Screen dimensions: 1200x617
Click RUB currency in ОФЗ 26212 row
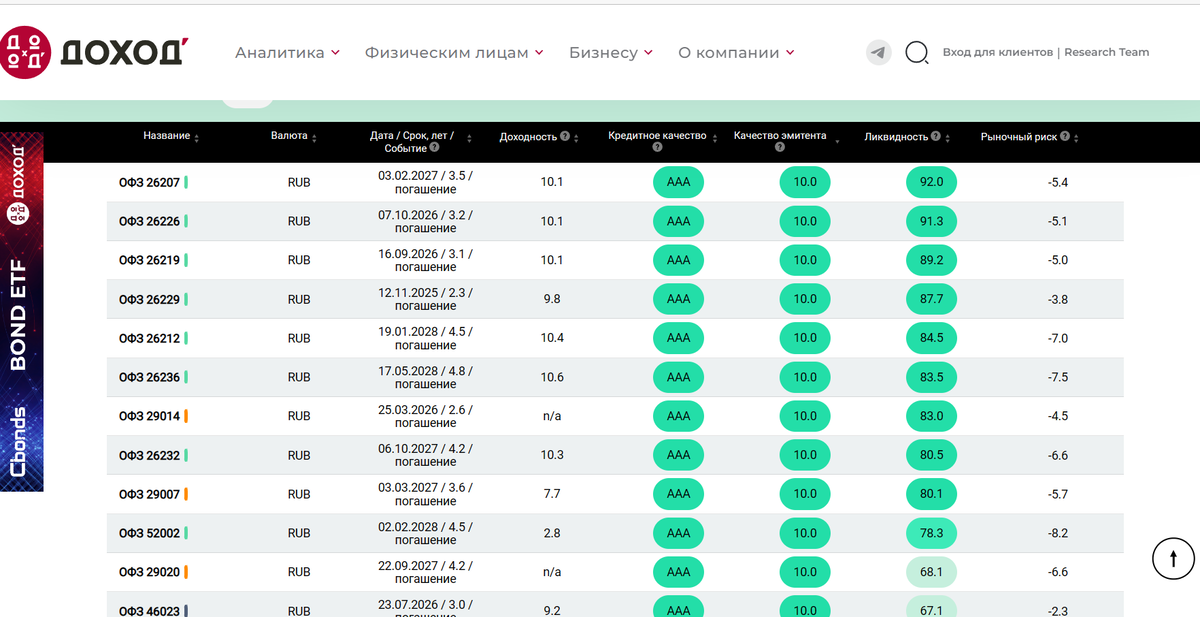tap(299, 338)
